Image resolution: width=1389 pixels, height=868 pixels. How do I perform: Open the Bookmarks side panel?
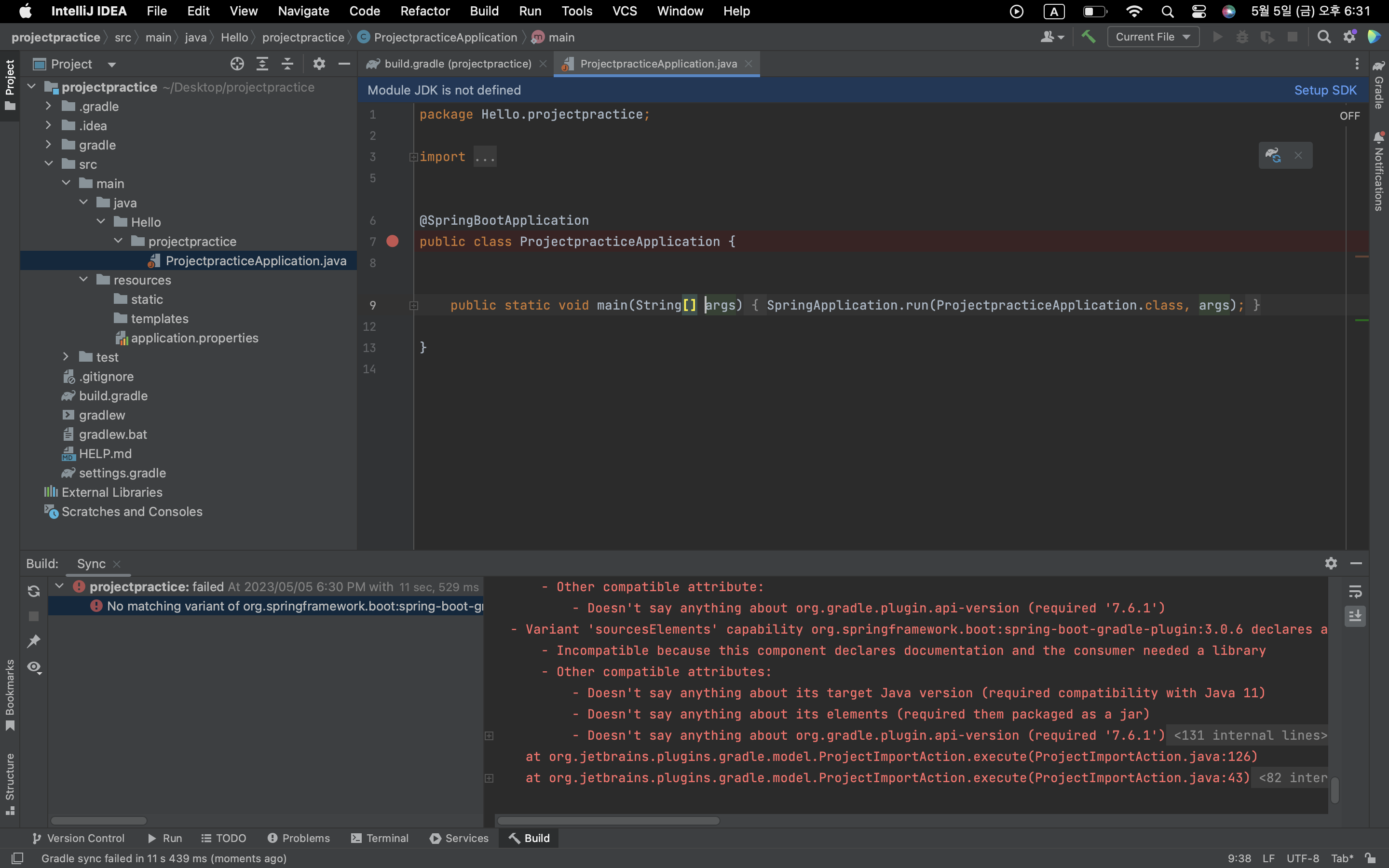(x=10, y=694)
